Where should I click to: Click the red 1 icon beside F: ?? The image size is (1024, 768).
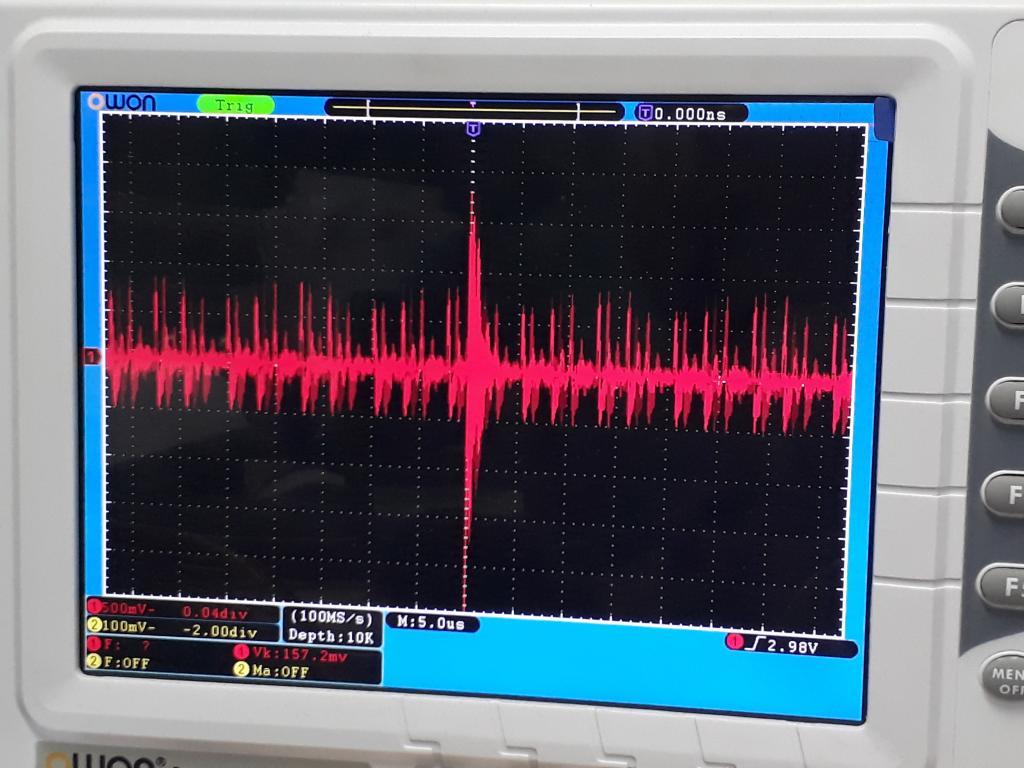pyautogui.click(x=93, y=644)
